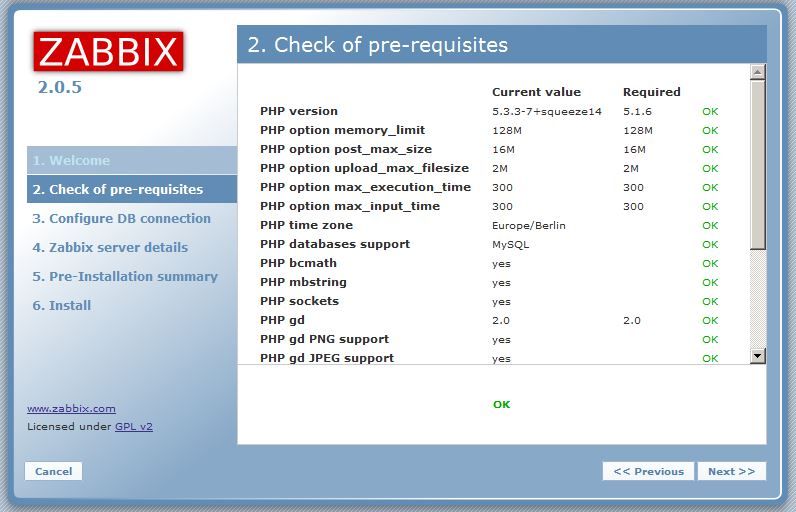This screenshot has width=796, height=512.
Task: Click the ZABBIX logo
Action: coord(108,51)
